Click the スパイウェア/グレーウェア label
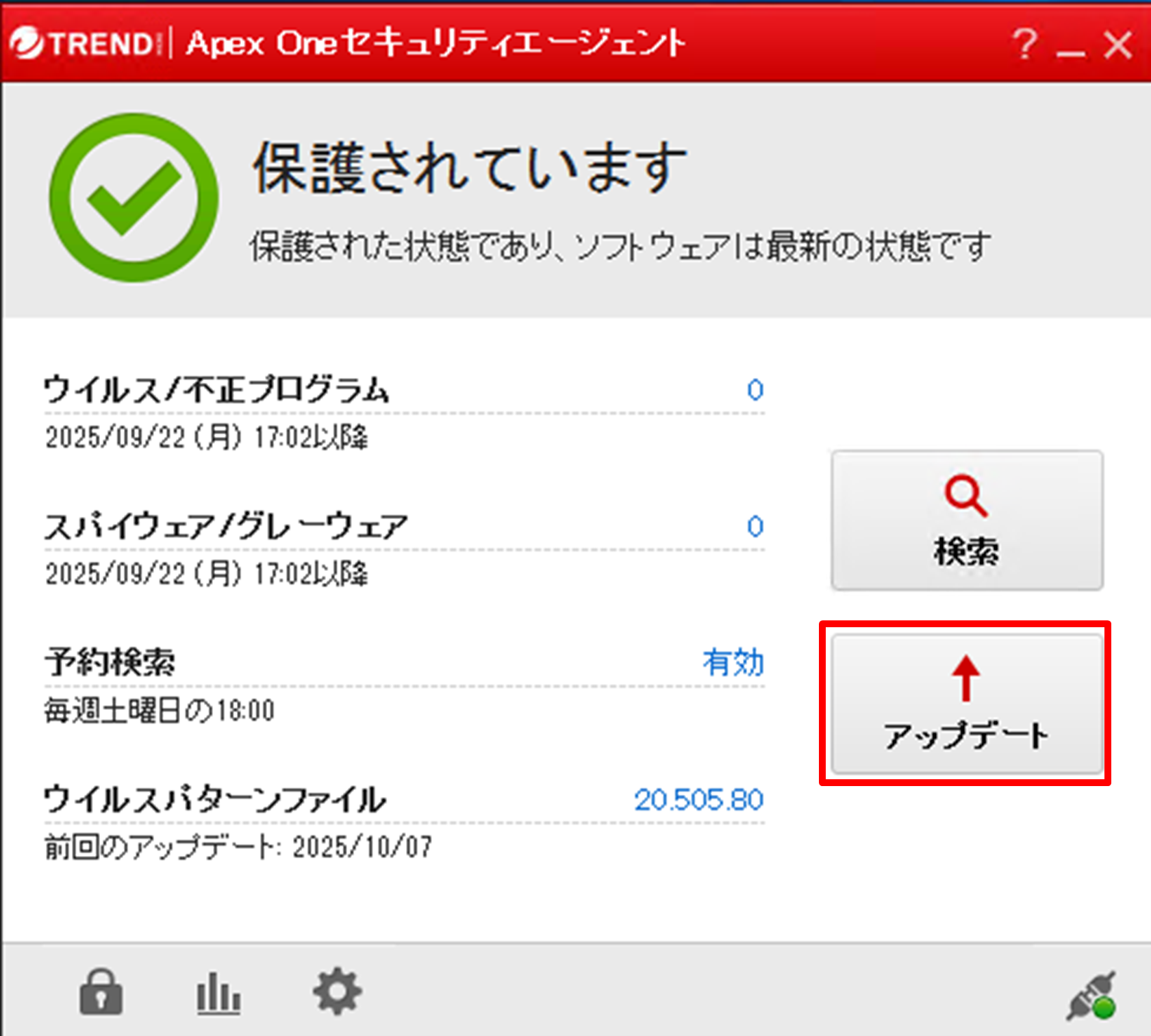The image size is (1151, 1036). 226,527
